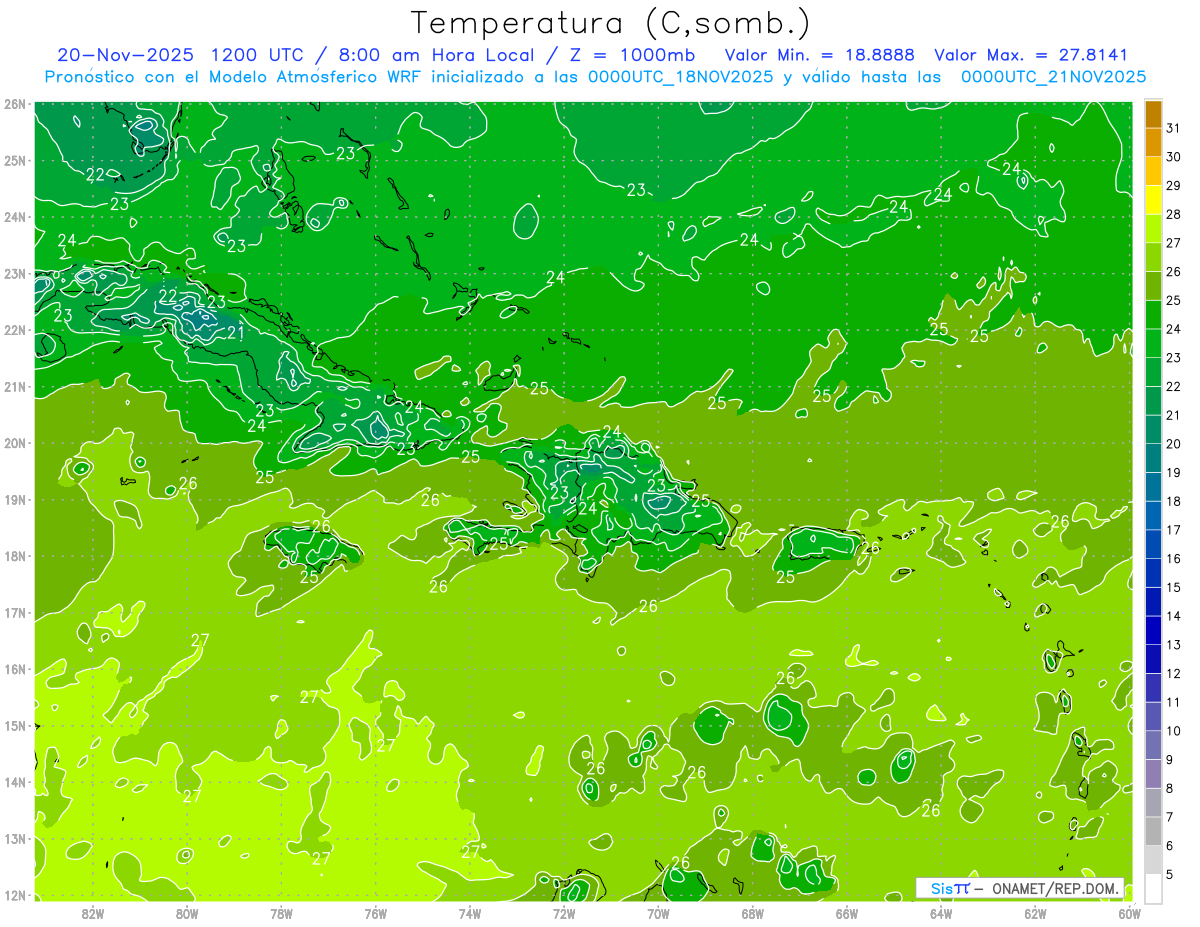Click the 80W longitude axis label
Viewport: 1200px width, 927px height.
click(187, 913)
